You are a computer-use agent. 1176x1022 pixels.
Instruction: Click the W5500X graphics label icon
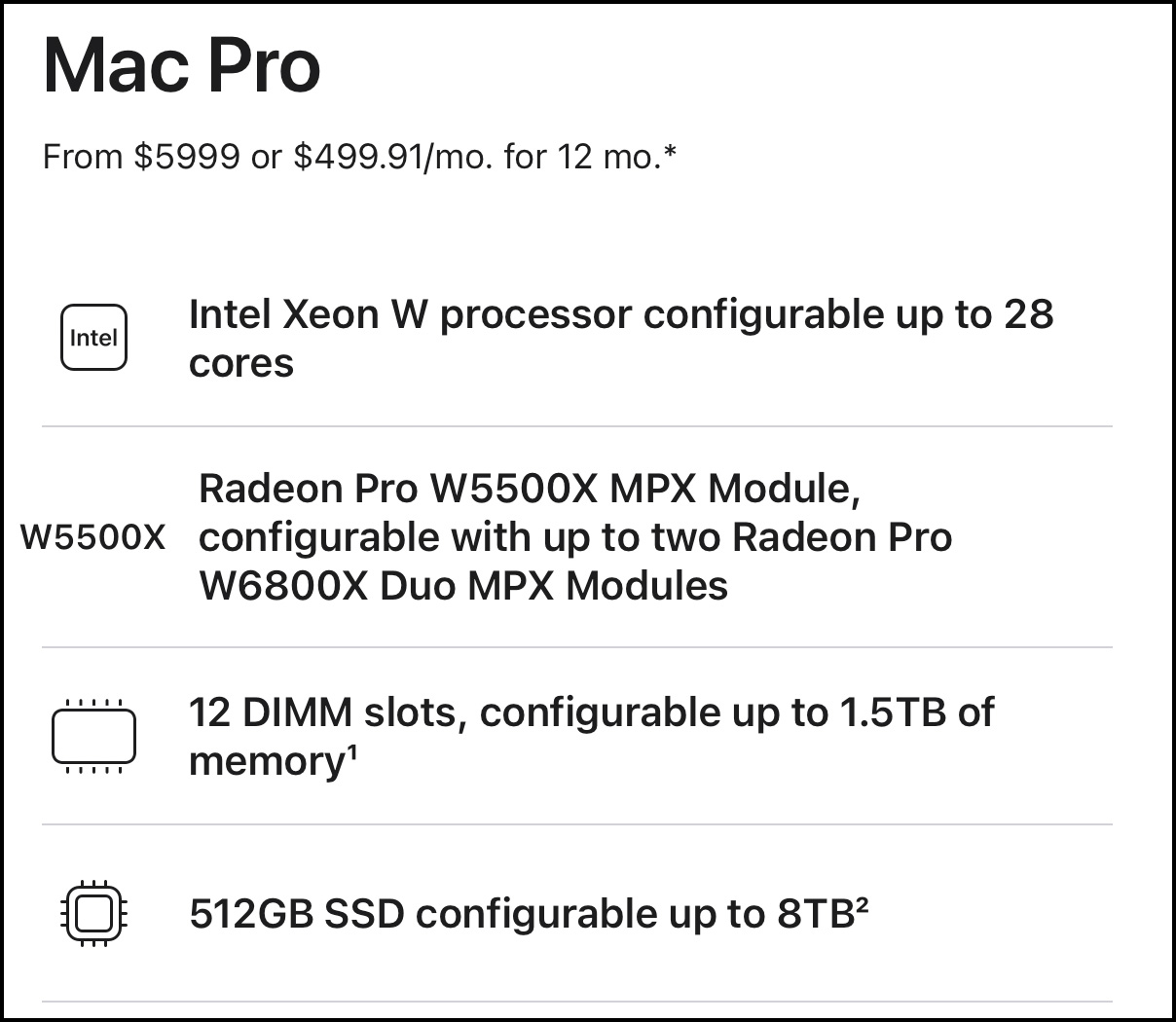click(x=93, y=537)
